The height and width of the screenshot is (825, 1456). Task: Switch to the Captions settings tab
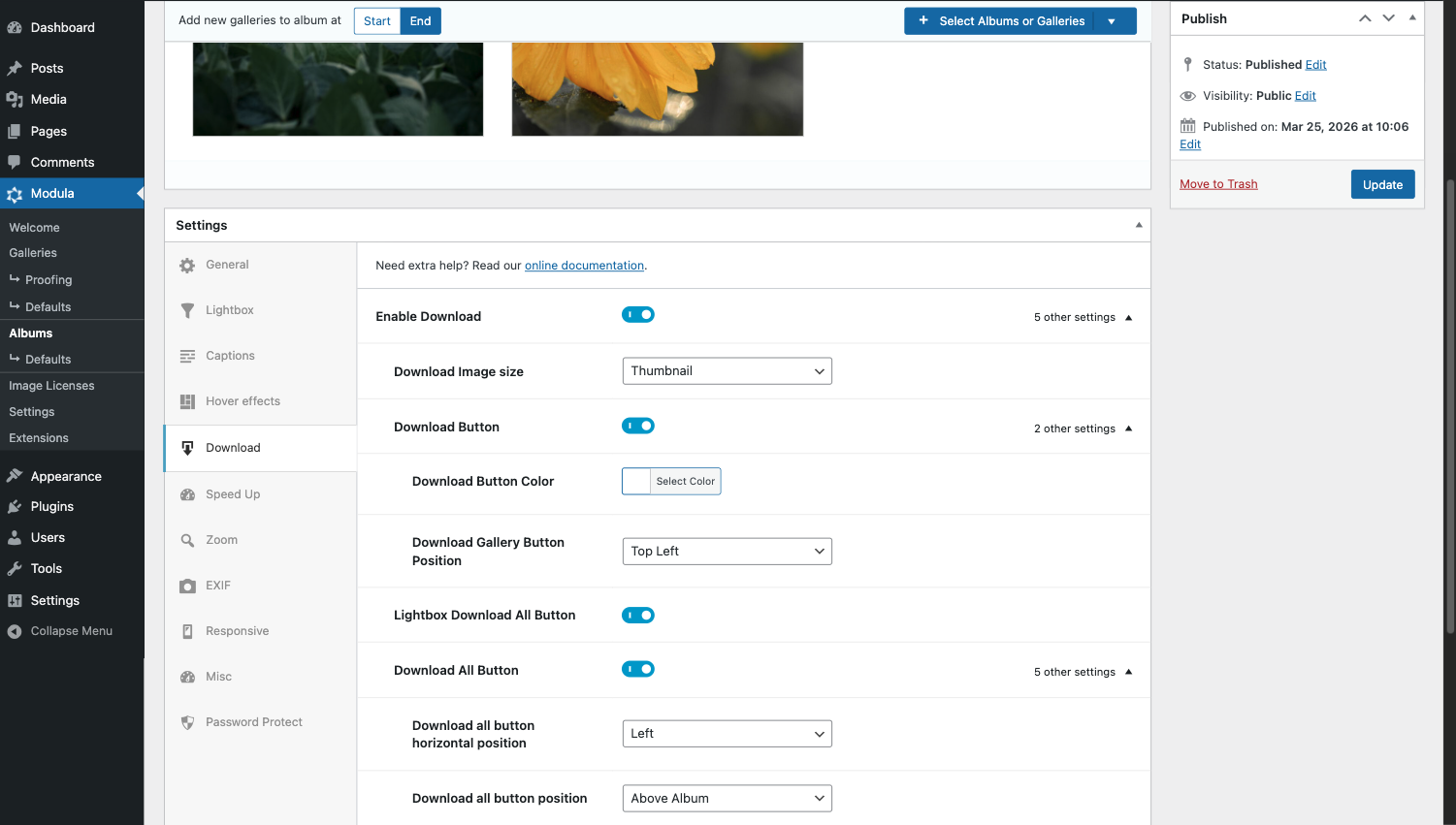coord(230,356)
